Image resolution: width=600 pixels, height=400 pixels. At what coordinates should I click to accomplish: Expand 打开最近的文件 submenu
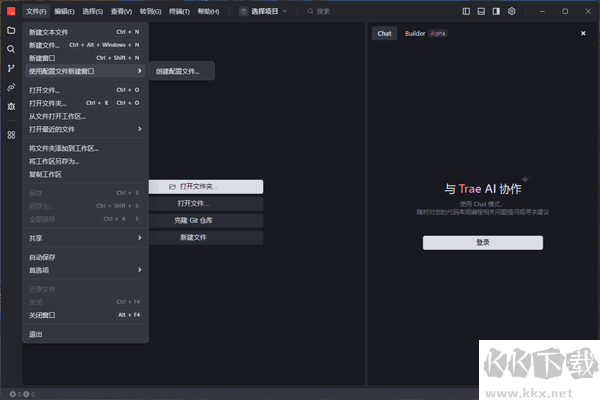[85, 129]
